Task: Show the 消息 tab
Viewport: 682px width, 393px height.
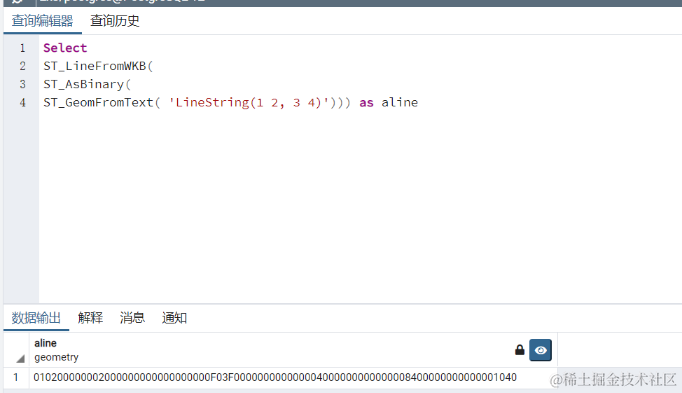Action: (132, 318)
